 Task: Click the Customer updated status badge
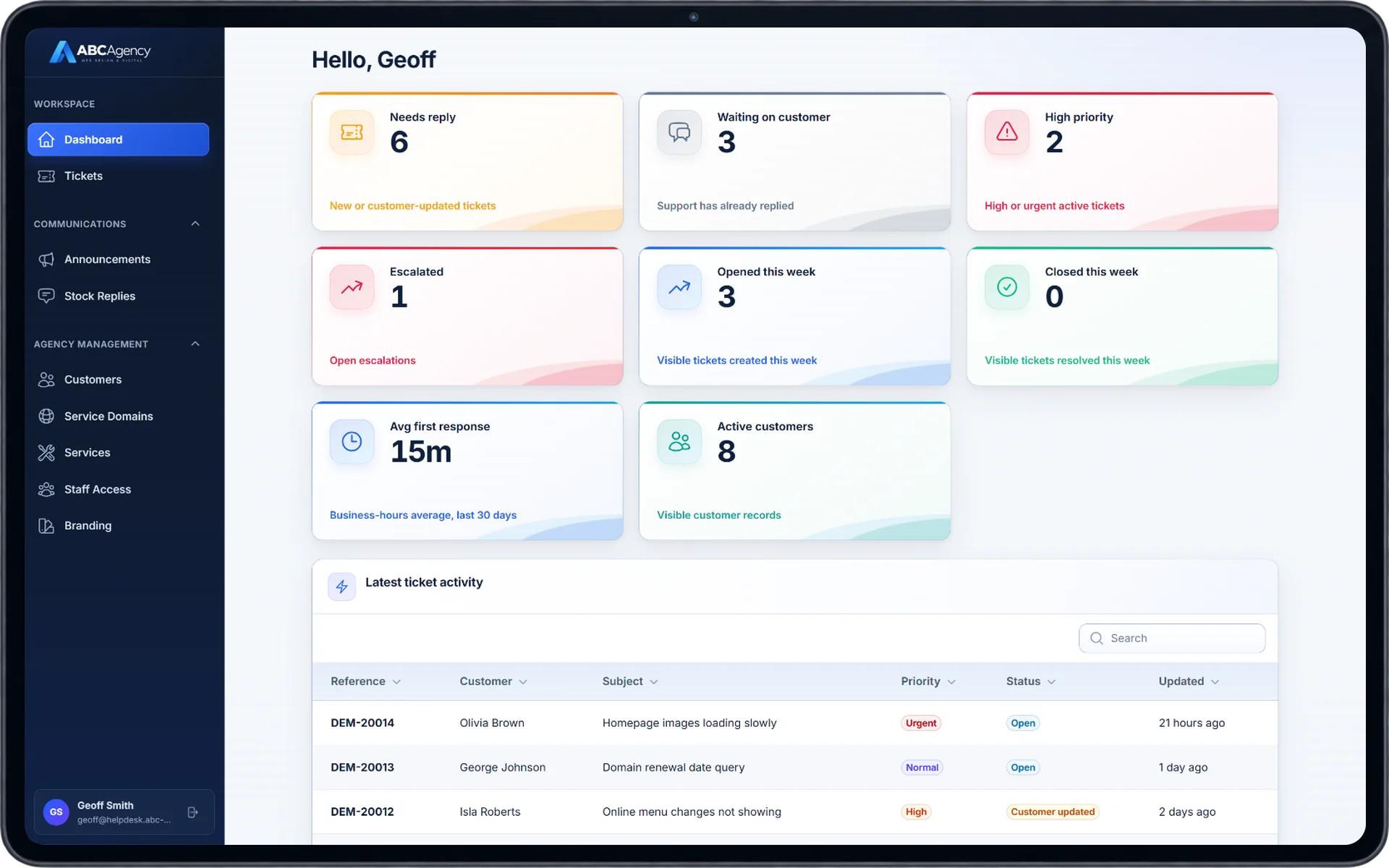[x=1053, y=812]
